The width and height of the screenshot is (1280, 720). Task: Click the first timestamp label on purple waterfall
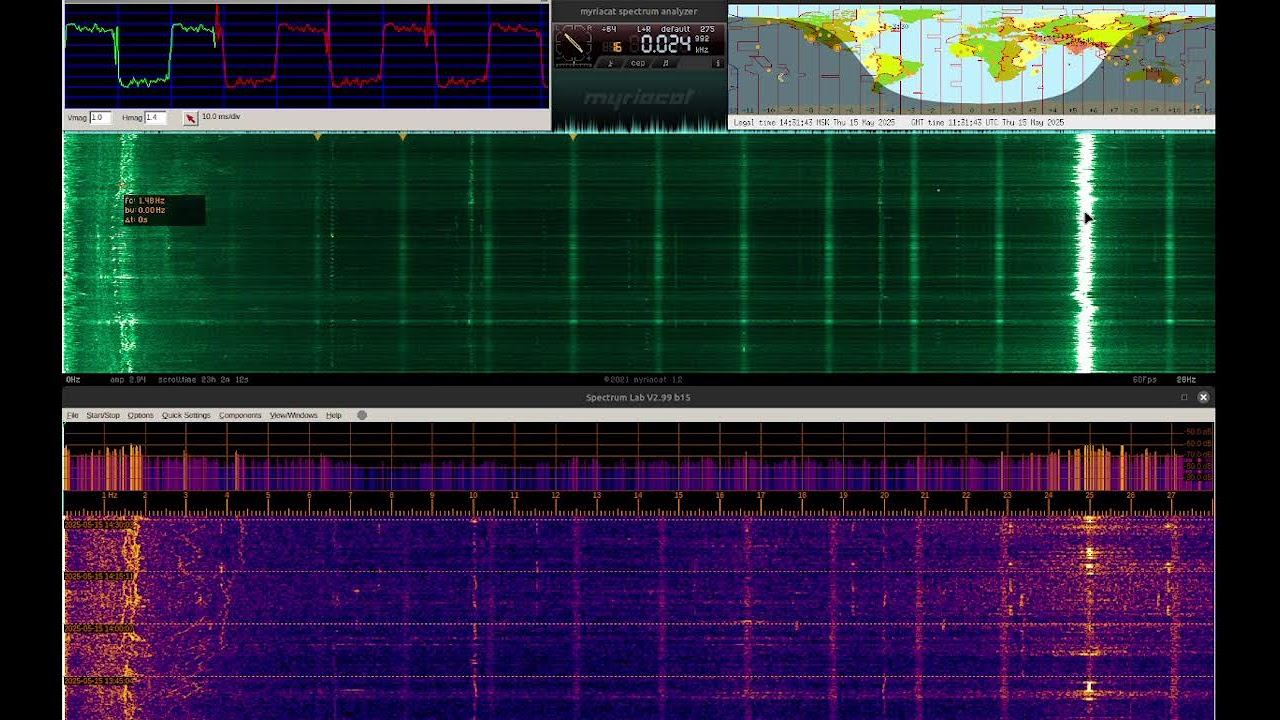99,524
